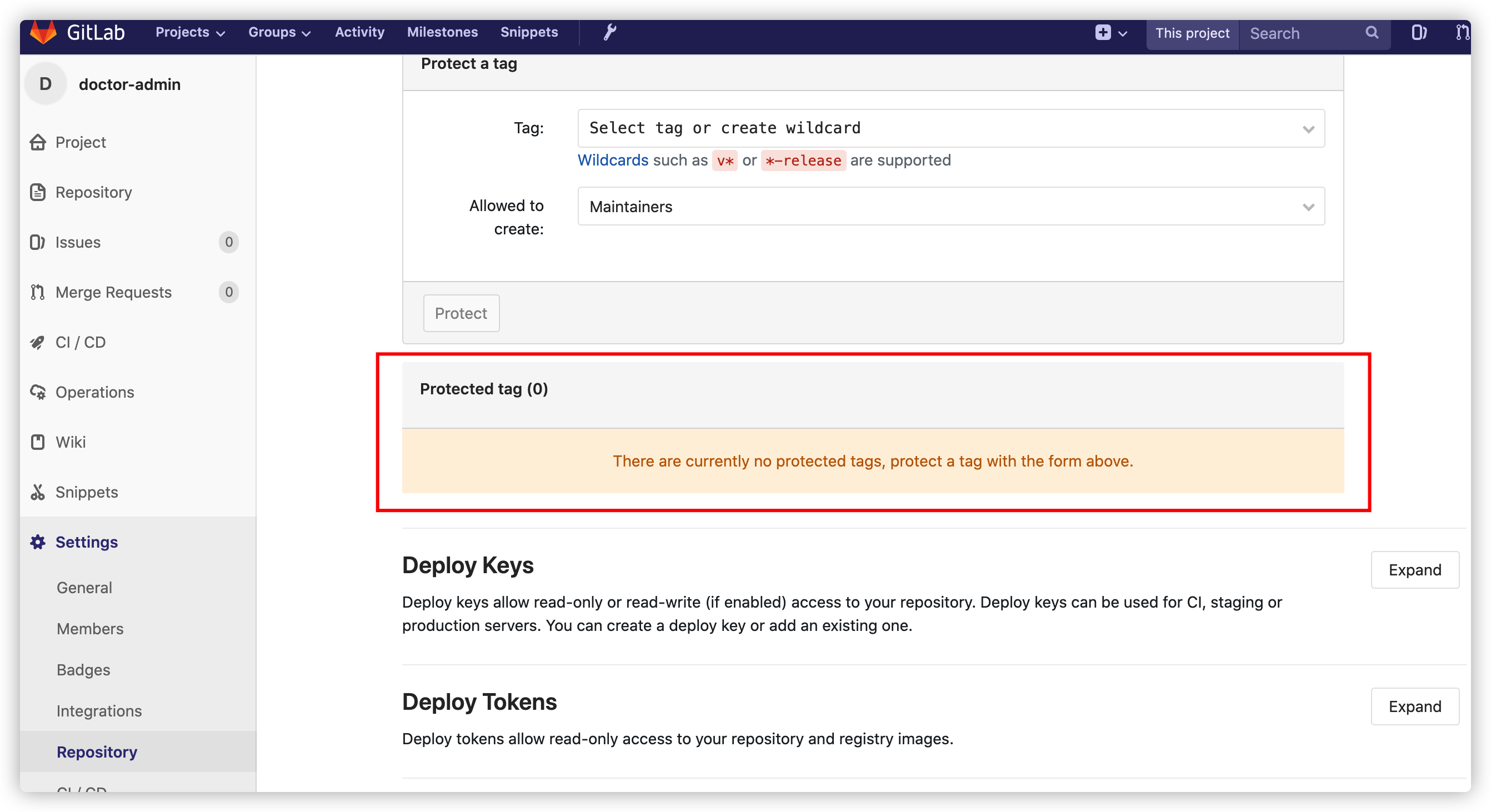Screen dimensions: 1491x812
Task: Open CI / CD rocket sidebar item
Action: tap(80, 343)
